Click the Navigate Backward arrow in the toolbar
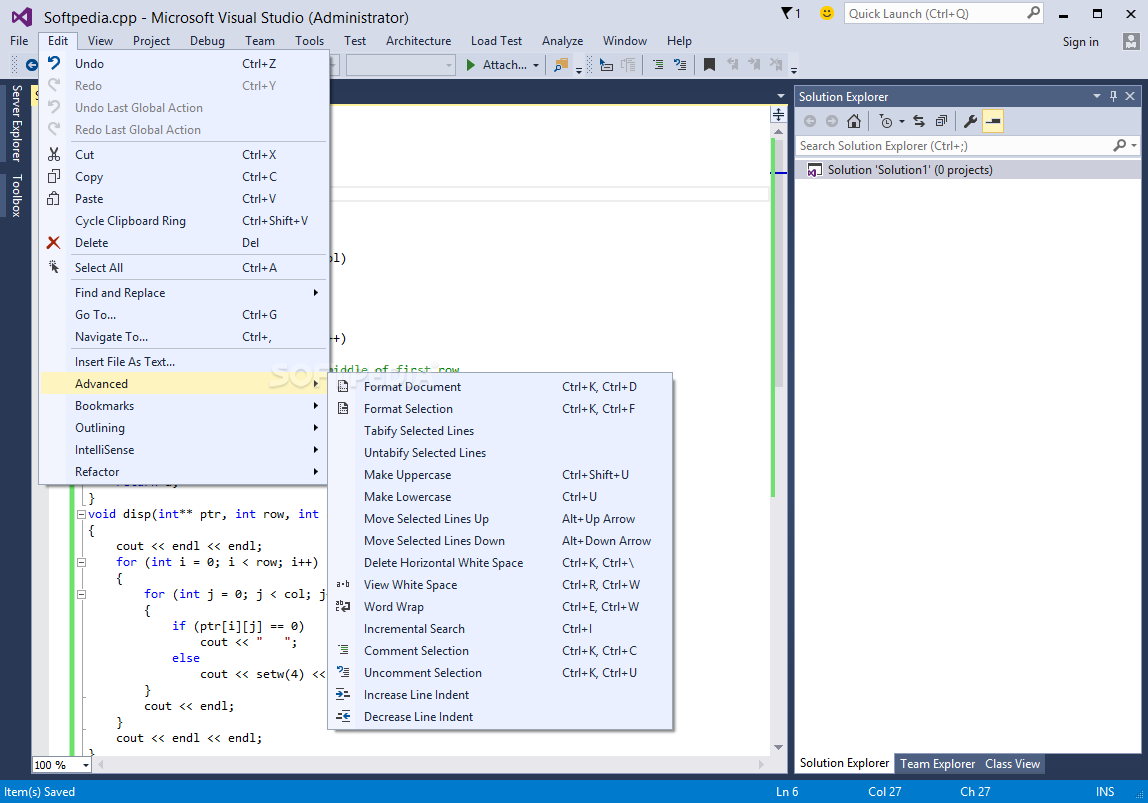Viewport: 1148px width, 803px height. pos(31,65)
